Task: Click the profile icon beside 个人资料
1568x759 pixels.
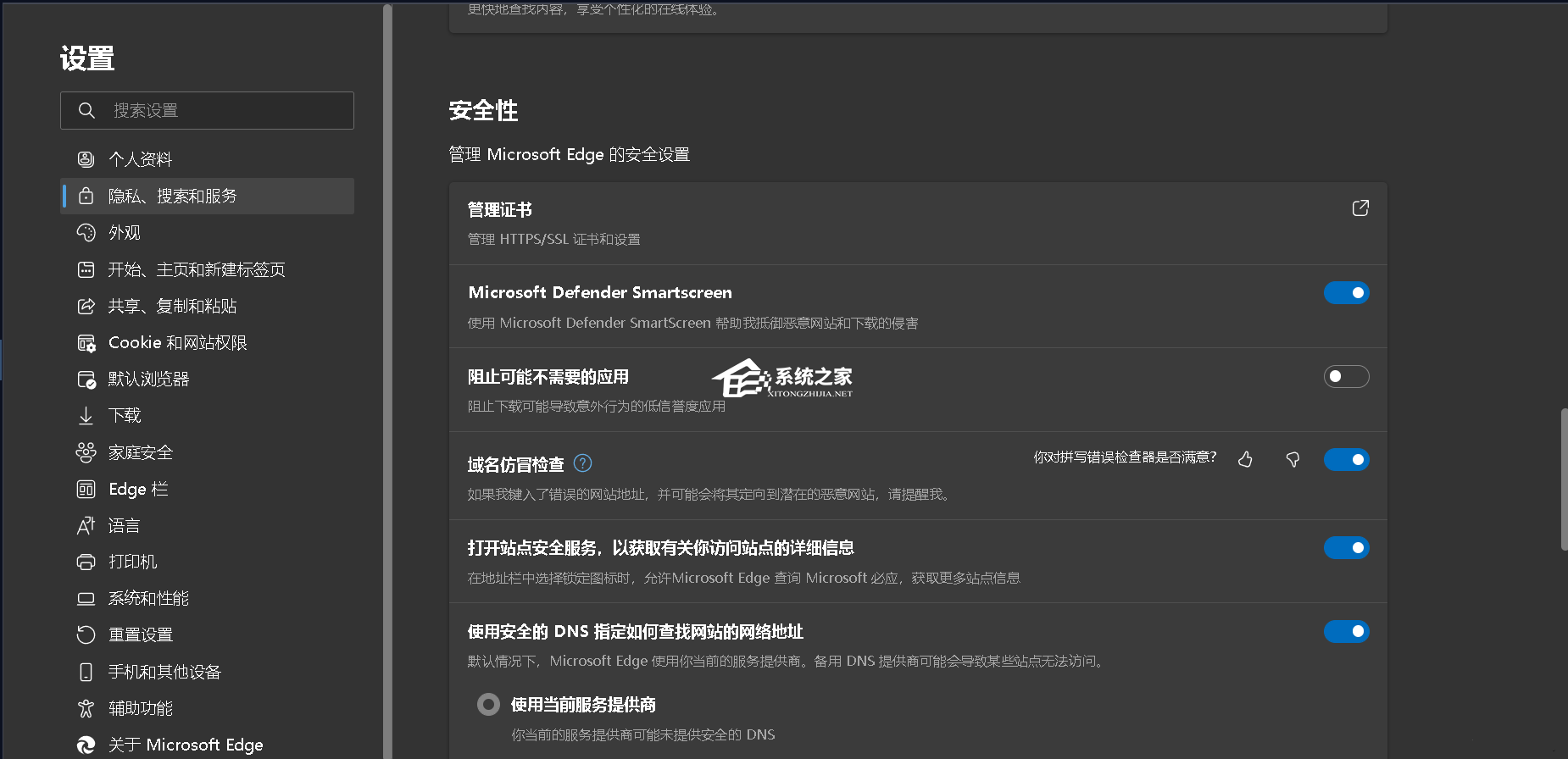Action: point(86,159)
